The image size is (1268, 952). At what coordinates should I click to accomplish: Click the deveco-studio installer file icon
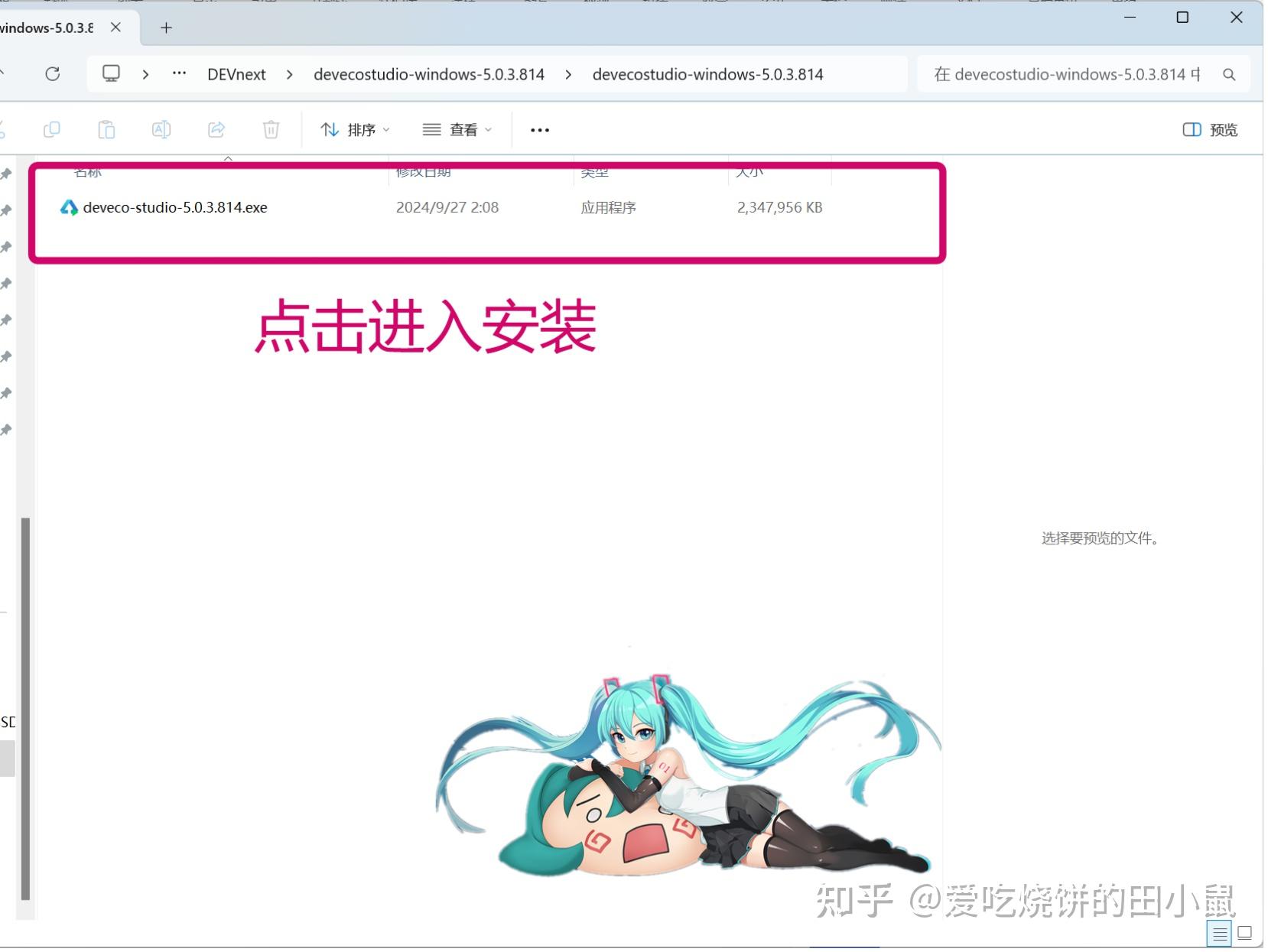tap(69, 206)
